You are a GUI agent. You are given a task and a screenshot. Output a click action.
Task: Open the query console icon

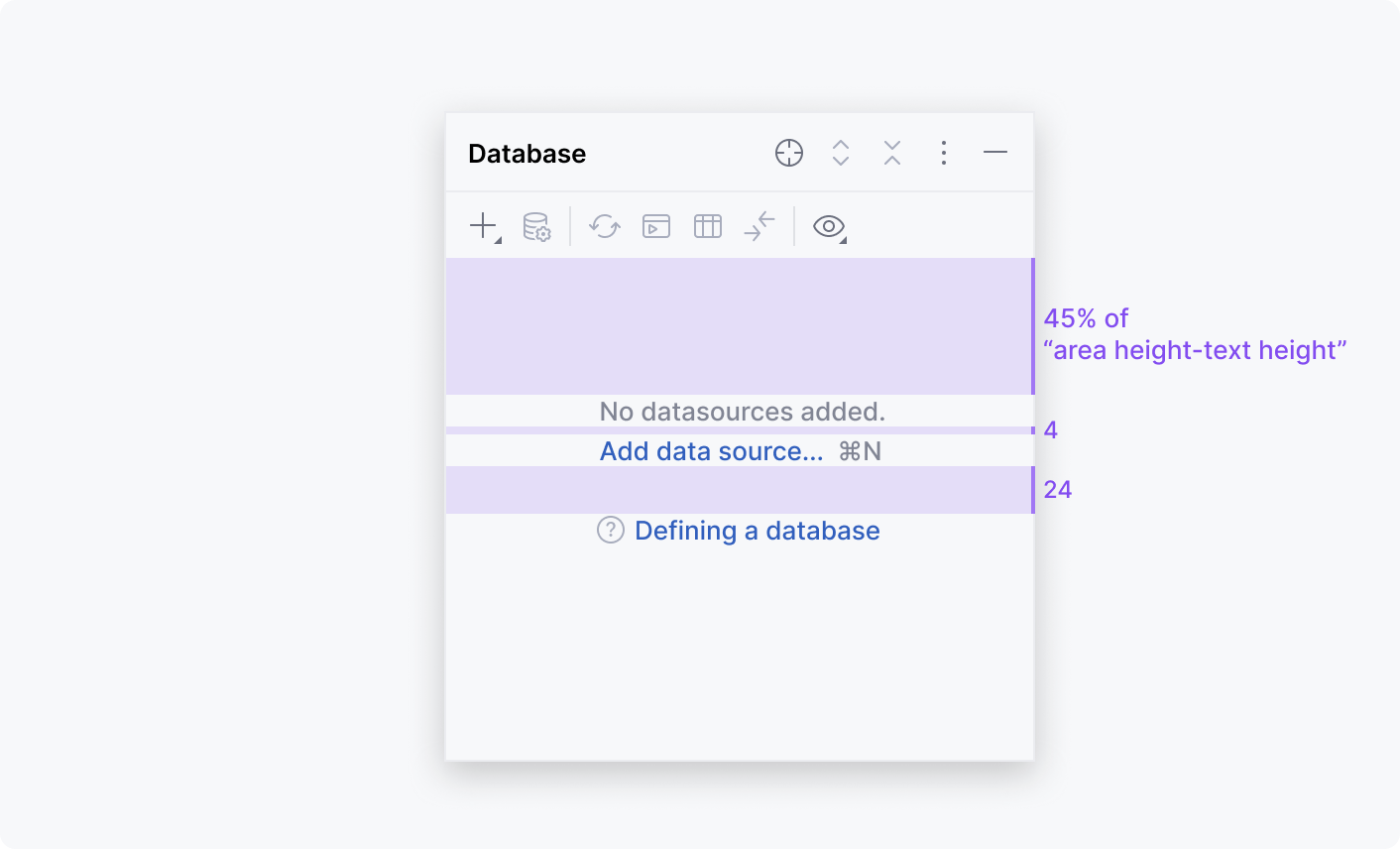656,227
